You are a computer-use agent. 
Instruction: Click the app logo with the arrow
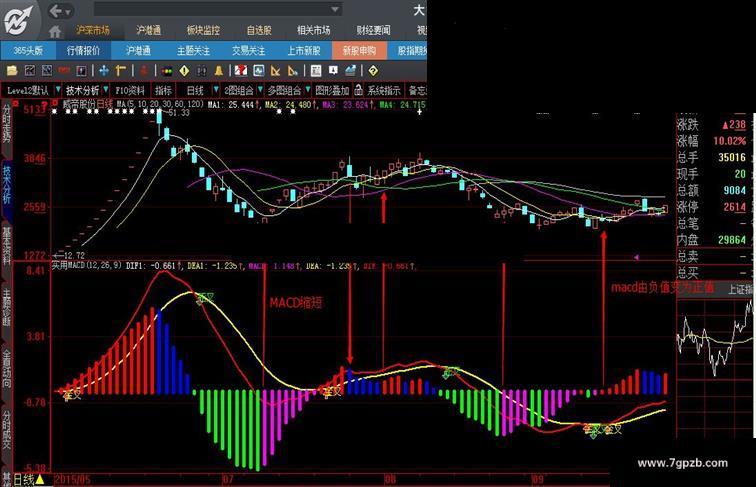(x=18, y=19)
